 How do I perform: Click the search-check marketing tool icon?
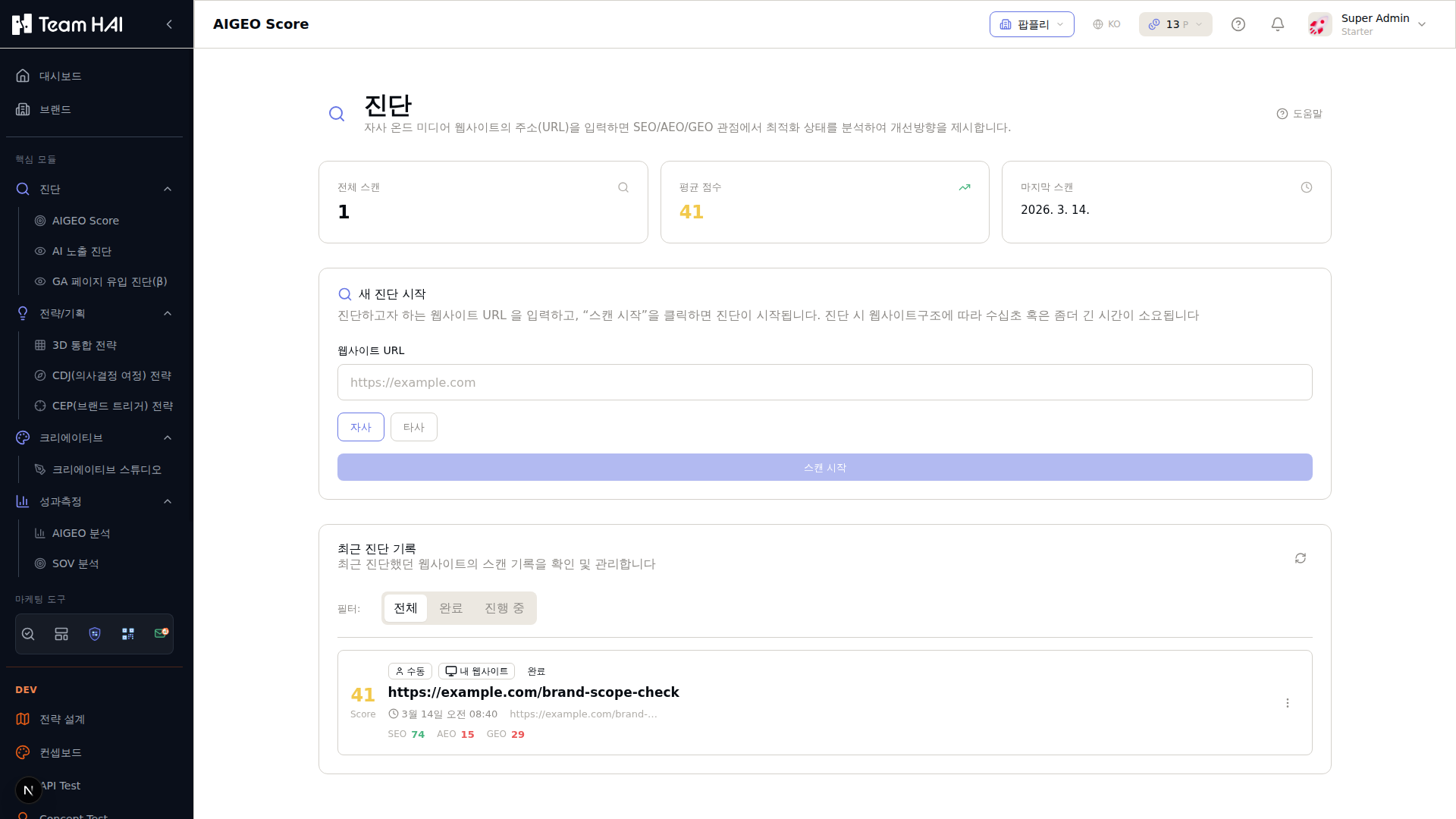tap(28, 634)
